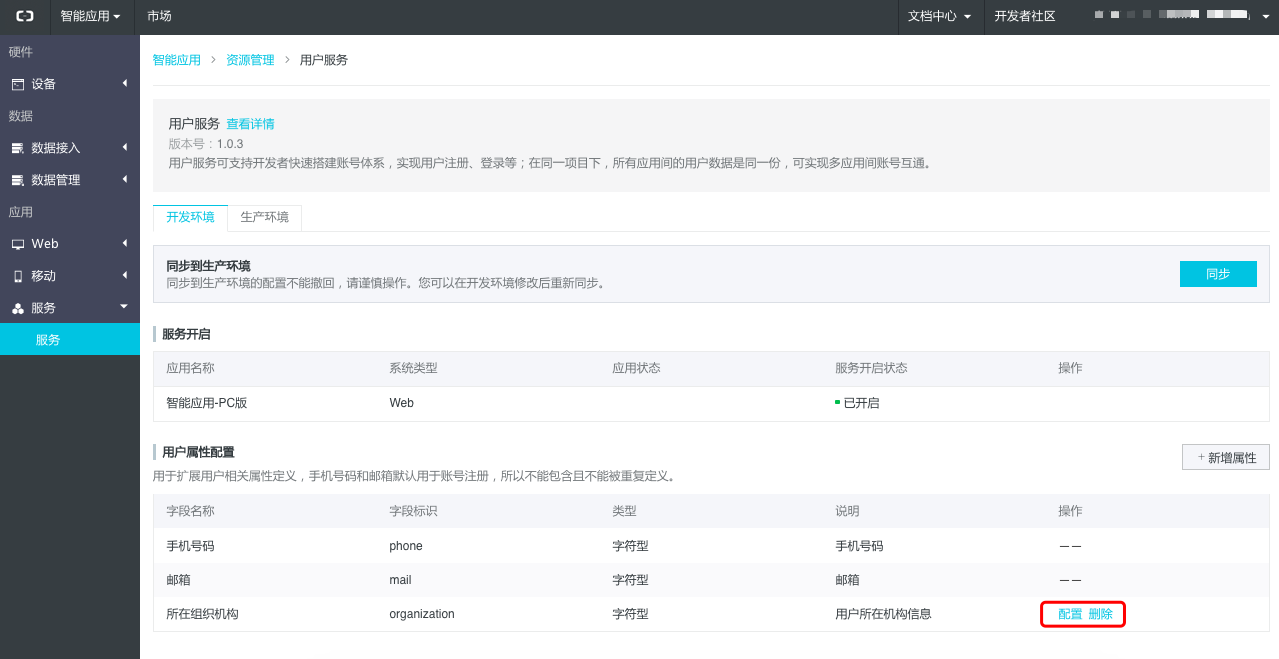Click the 同步 button
The width and height of the screenshot is (1279, 659).
point(1217,274)
